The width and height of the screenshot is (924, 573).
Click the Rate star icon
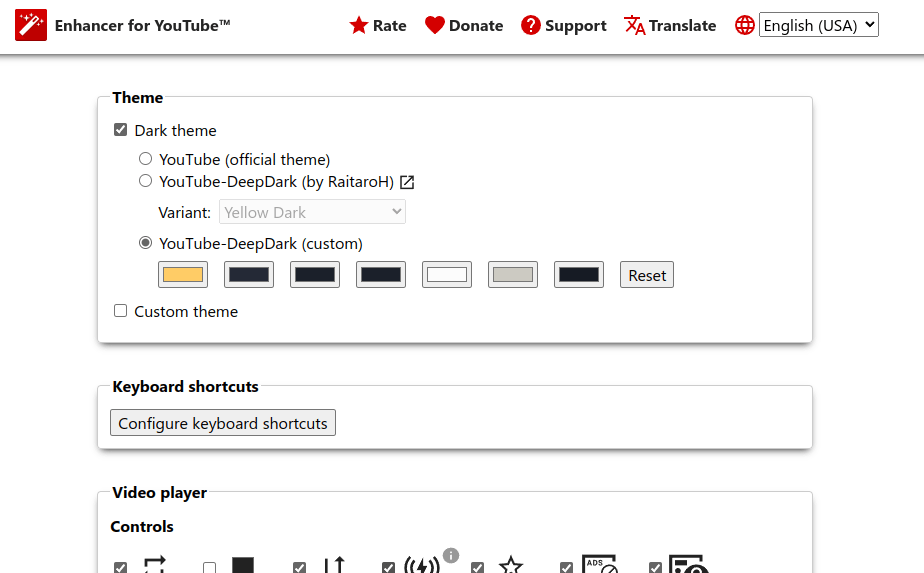point(359,25)
